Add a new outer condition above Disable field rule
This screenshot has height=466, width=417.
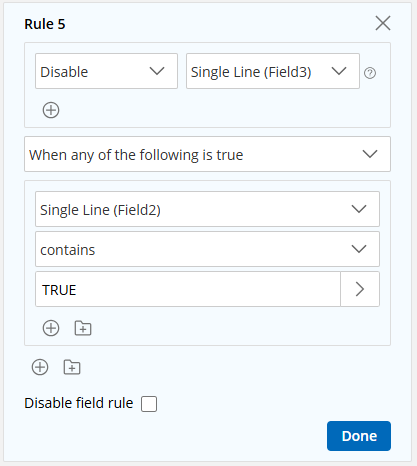point(40,367)
